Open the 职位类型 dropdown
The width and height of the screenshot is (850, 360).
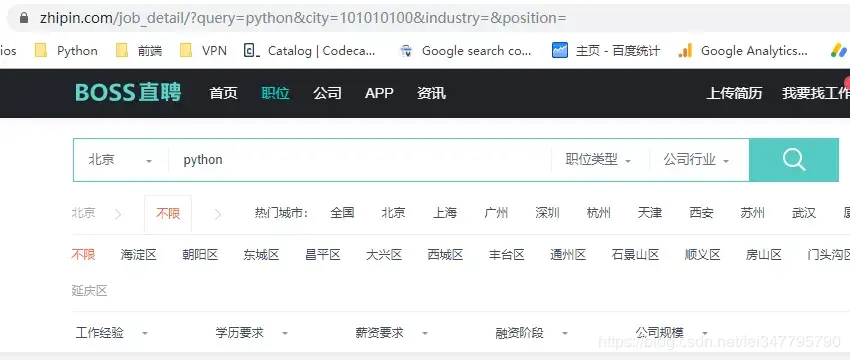pyautogui.click(x=598, y=160)
